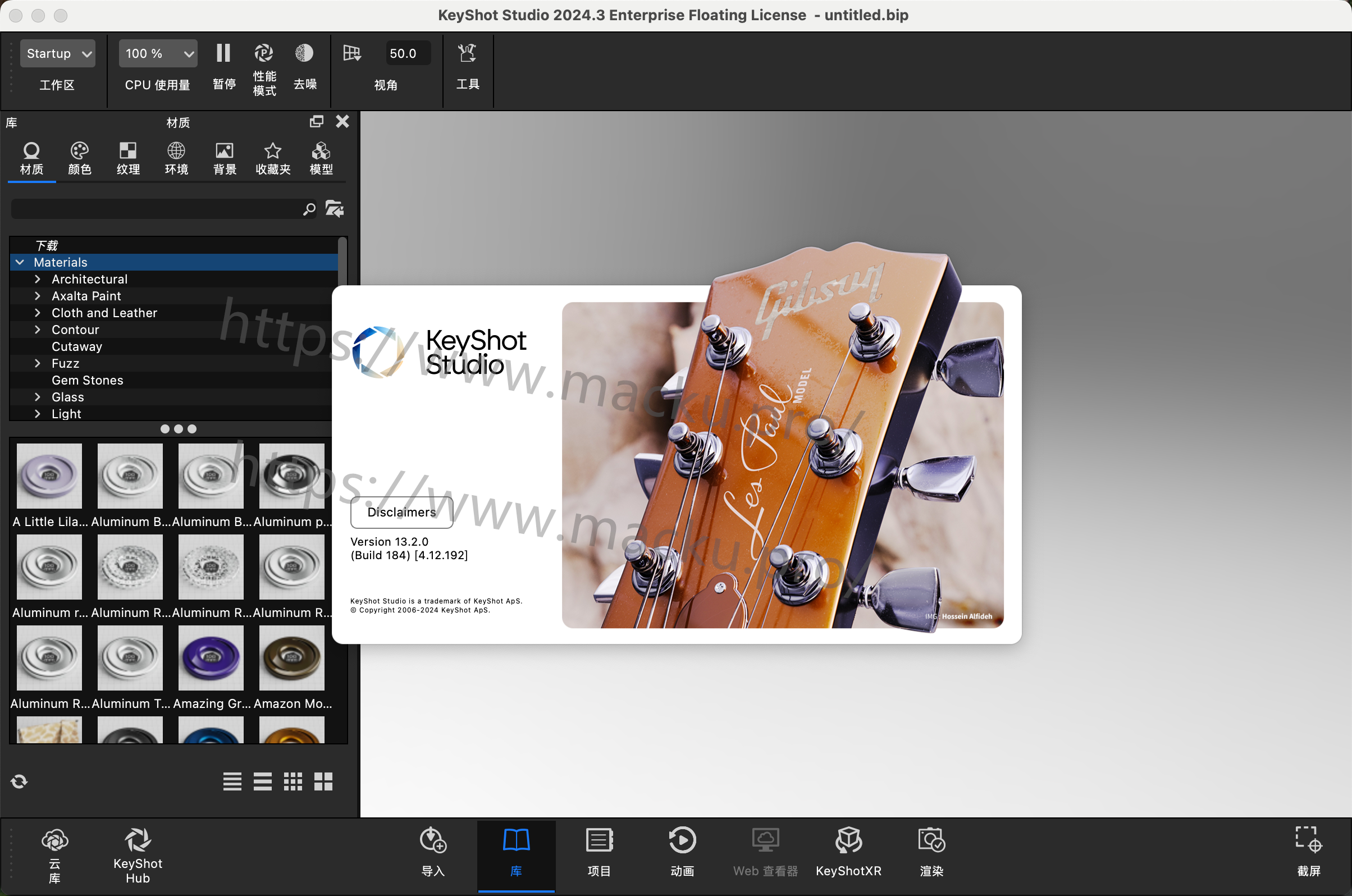Click the Render (渲染) icon
Image resolution: width=1352 pixels, height=896 pixels.
(931, 840)
